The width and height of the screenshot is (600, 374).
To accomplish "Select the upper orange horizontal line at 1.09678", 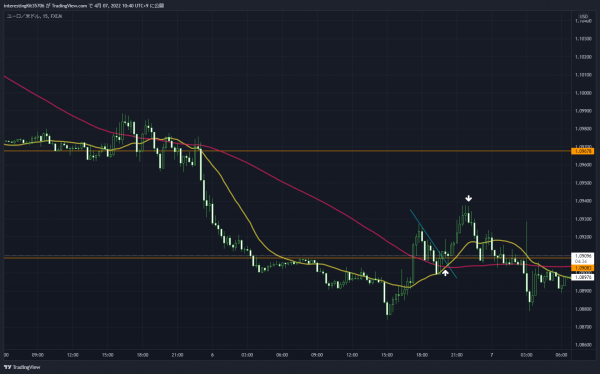I will pos(287,151).
